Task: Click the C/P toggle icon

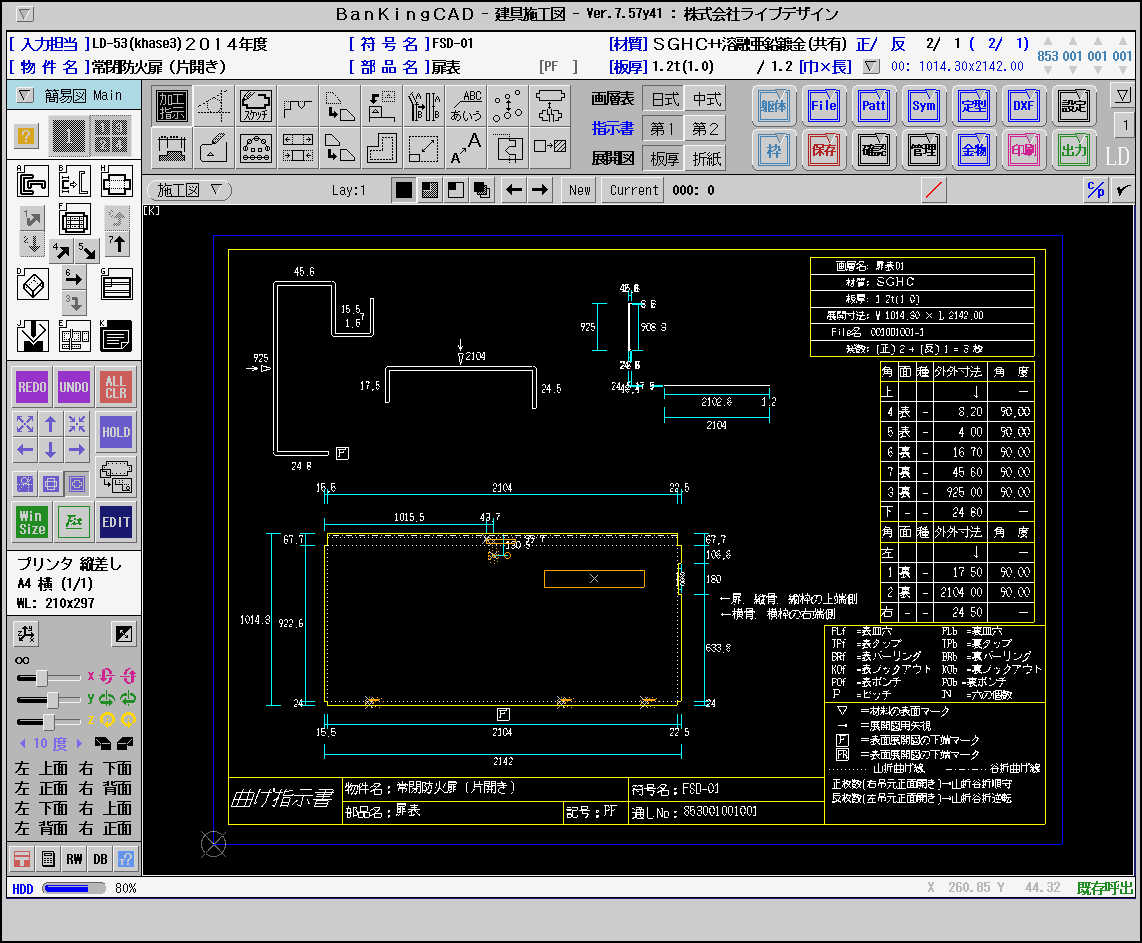Action: click(1095, 190)
